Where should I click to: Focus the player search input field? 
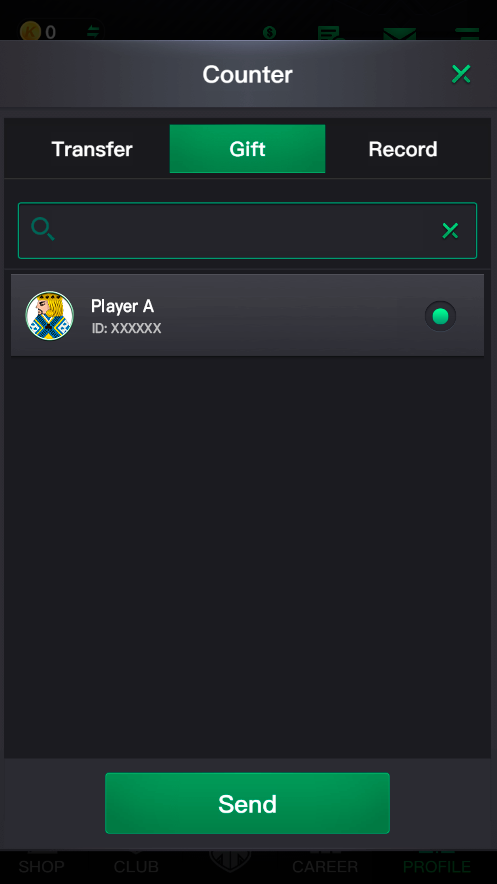point(247,231)
